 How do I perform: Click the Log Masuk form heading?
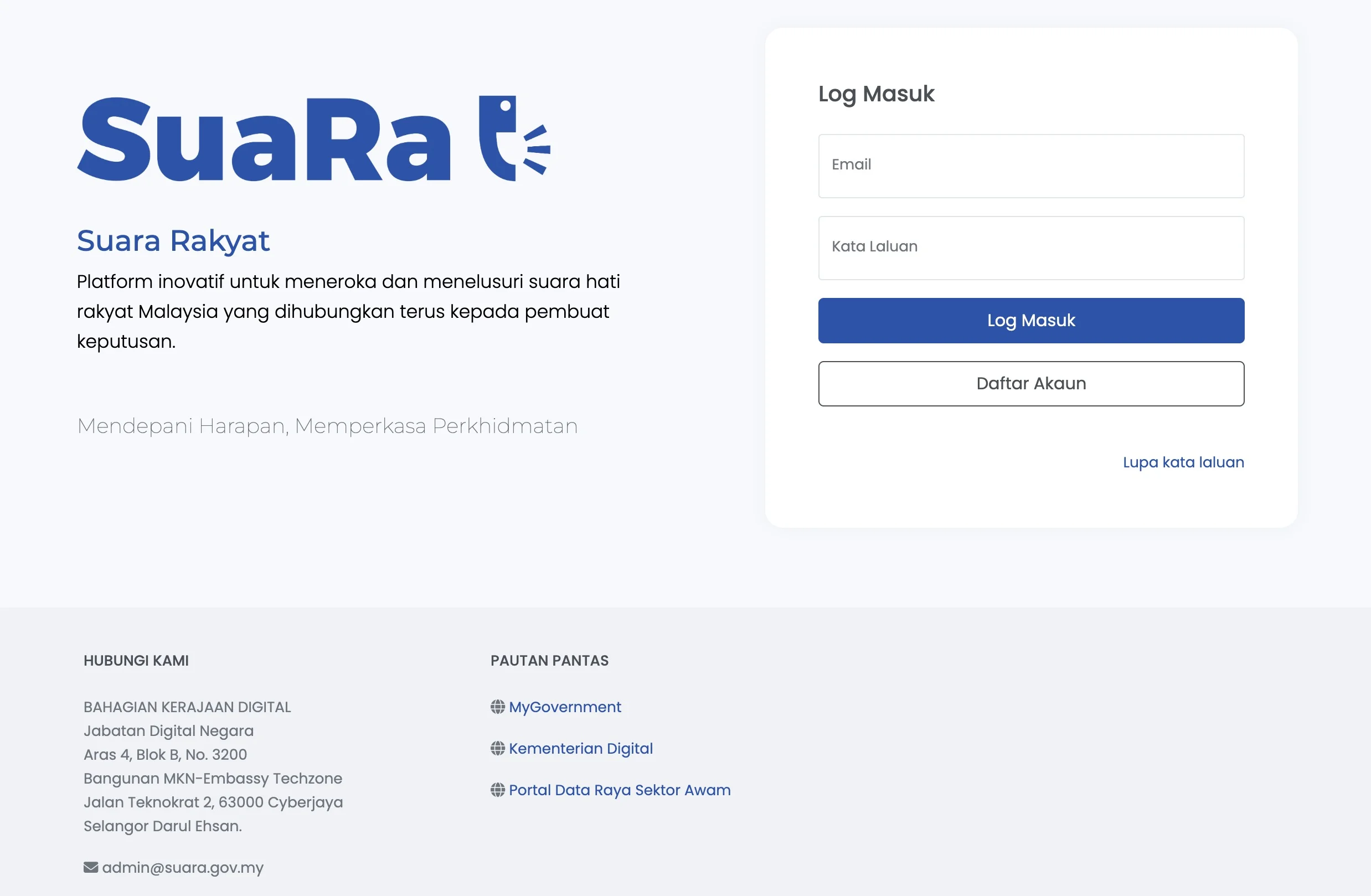click(875, 94)
